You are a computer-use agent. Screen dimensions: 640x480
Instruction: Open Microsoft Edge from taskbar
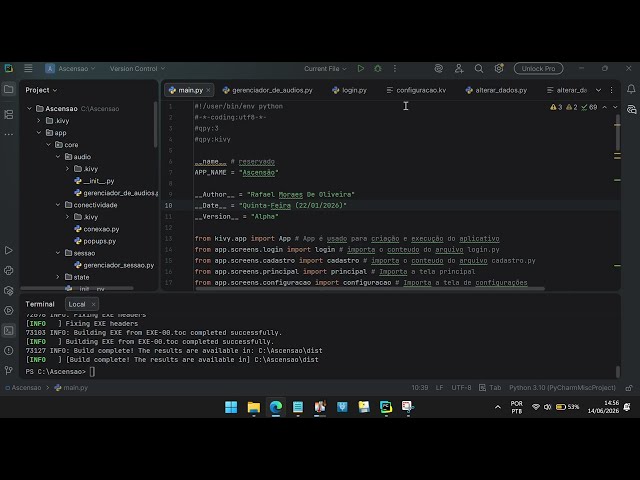[276, 407]
